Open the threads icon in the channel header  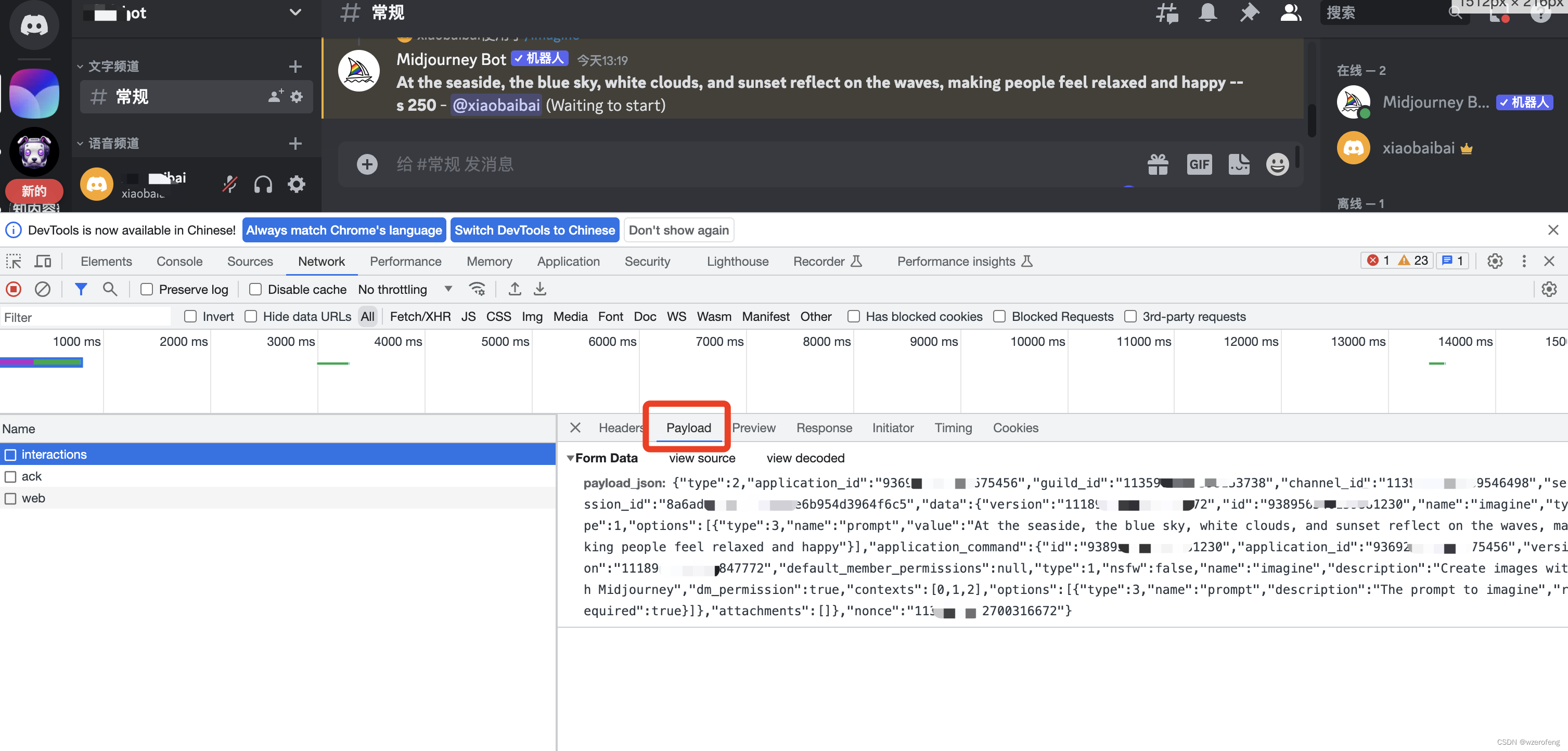[x=1166, y=13]
